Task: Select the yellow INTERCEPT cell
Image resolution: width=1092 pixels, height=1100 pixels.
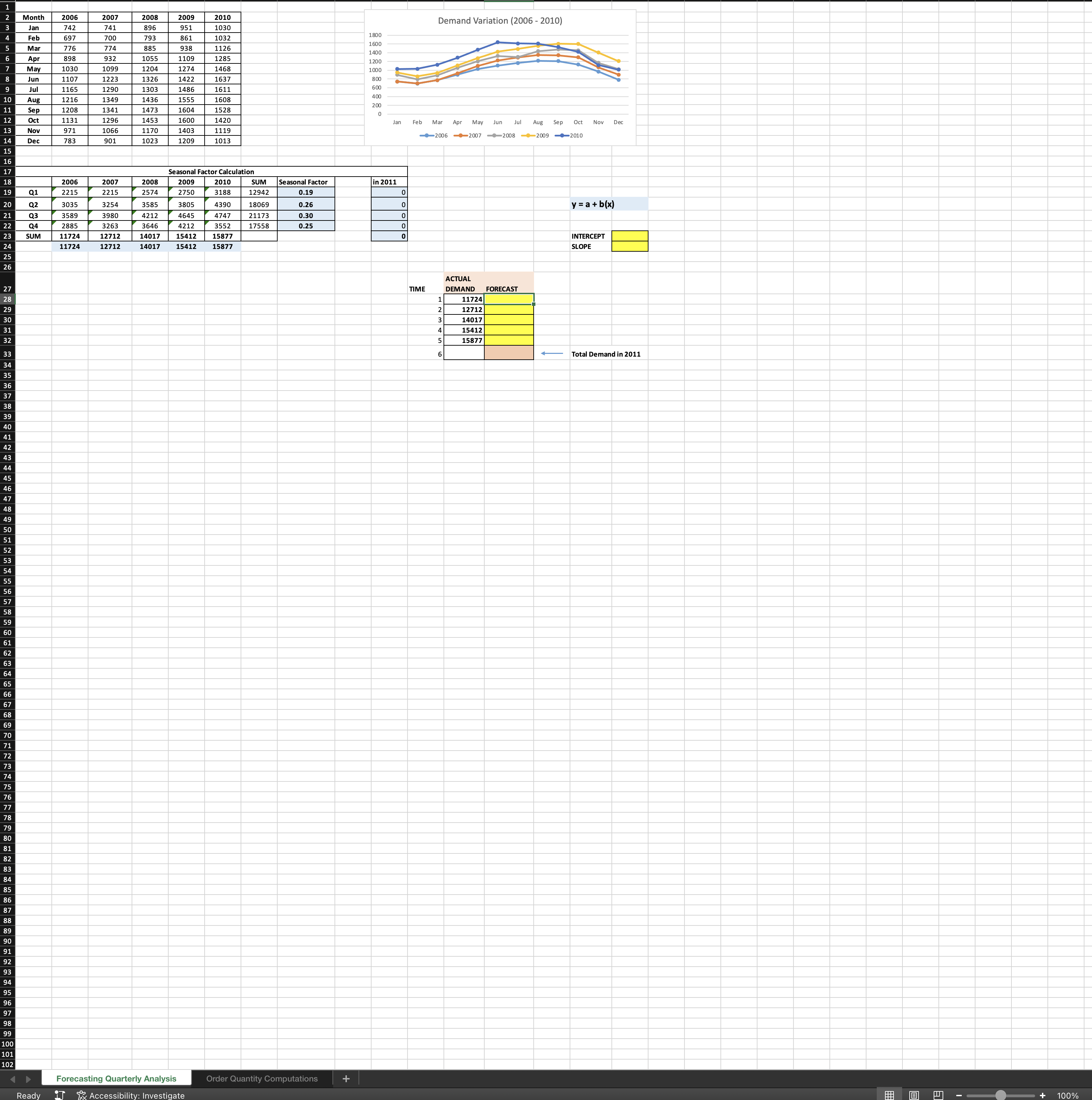Action: pos(629,236)
